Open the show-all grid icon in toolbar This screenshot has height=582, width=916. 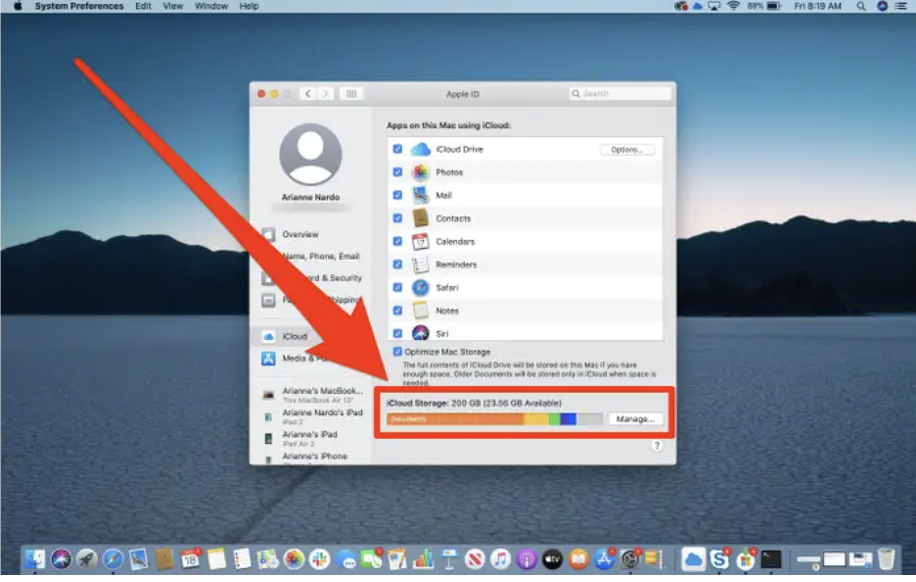coord(351,93)
